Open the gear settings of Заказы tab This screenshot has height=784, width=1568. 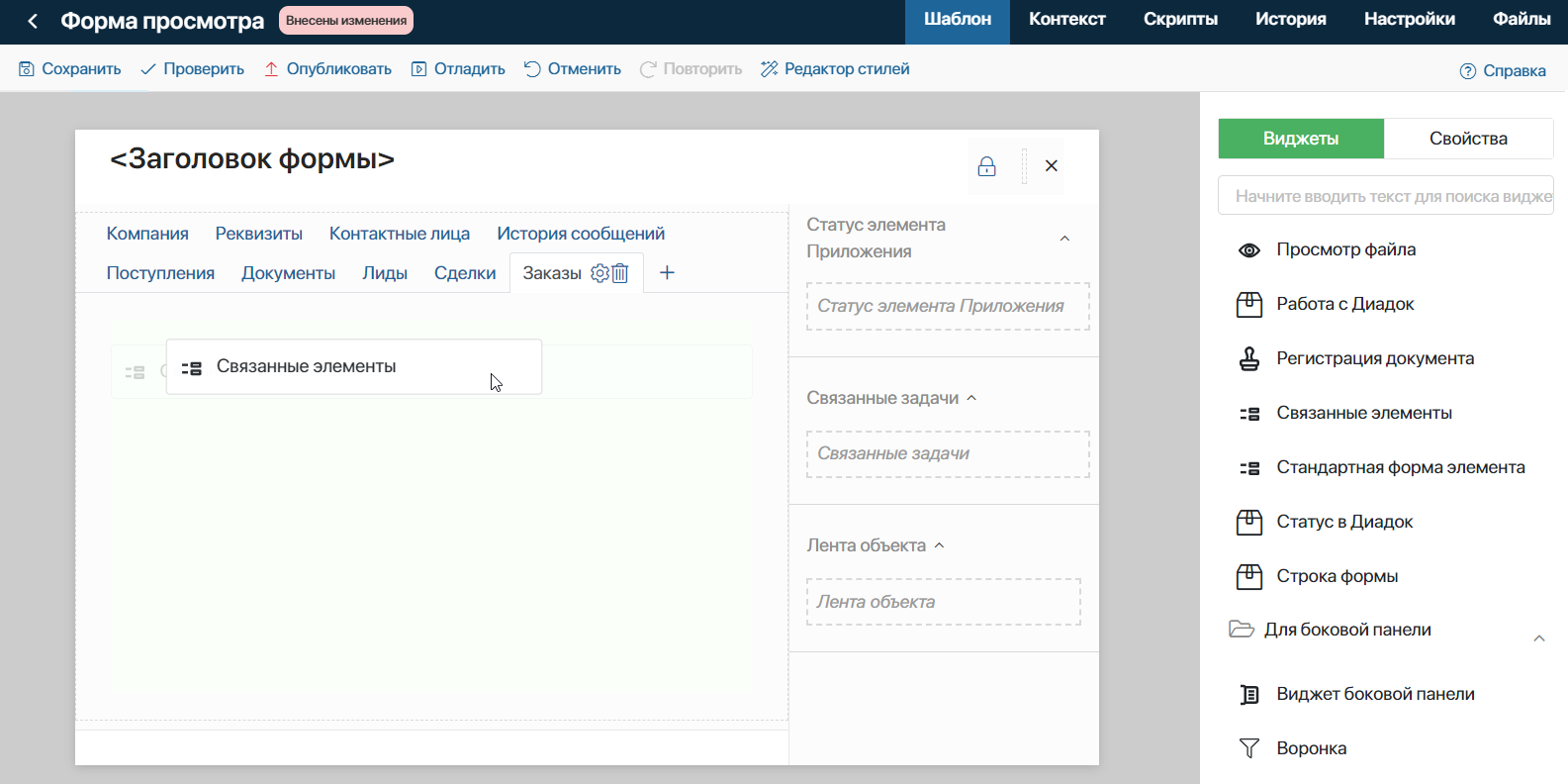pos(600,273)
